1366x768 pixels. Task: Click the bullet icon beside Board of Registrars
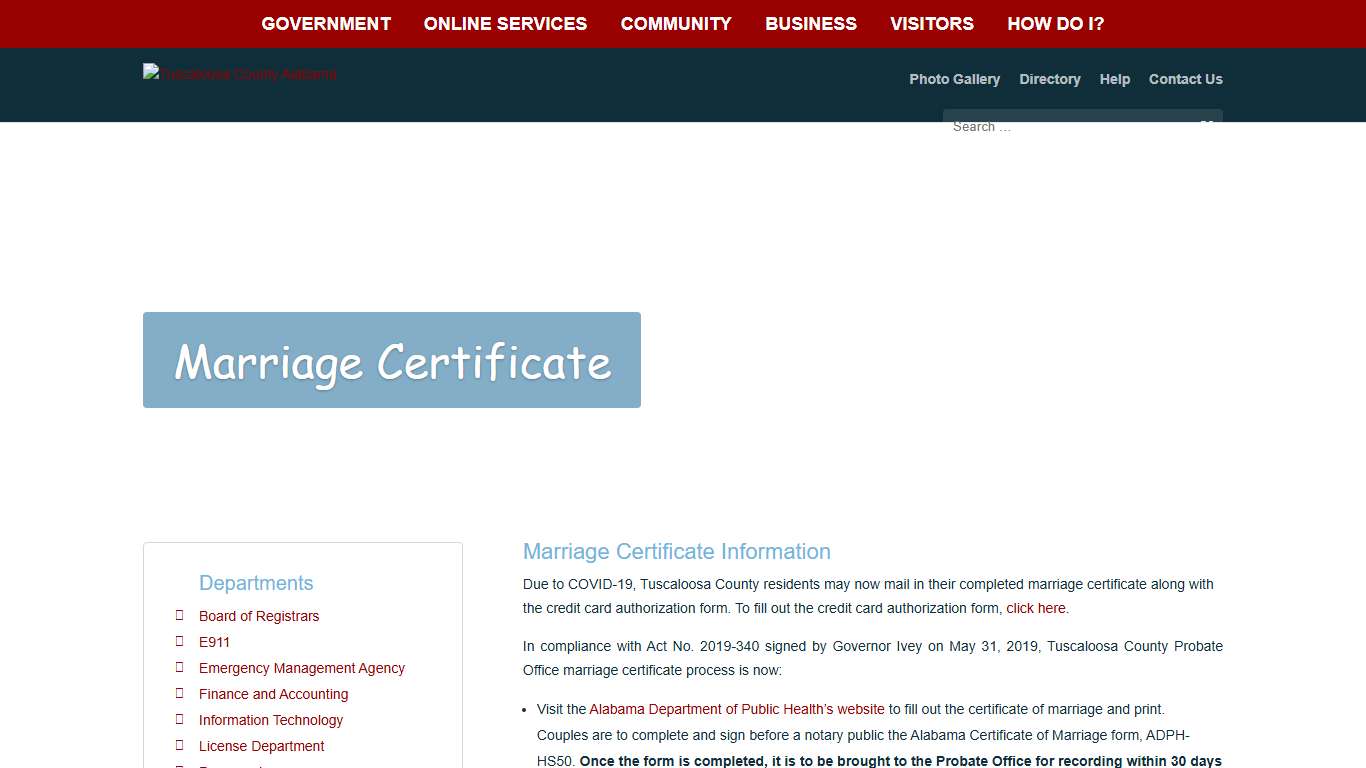180,616
